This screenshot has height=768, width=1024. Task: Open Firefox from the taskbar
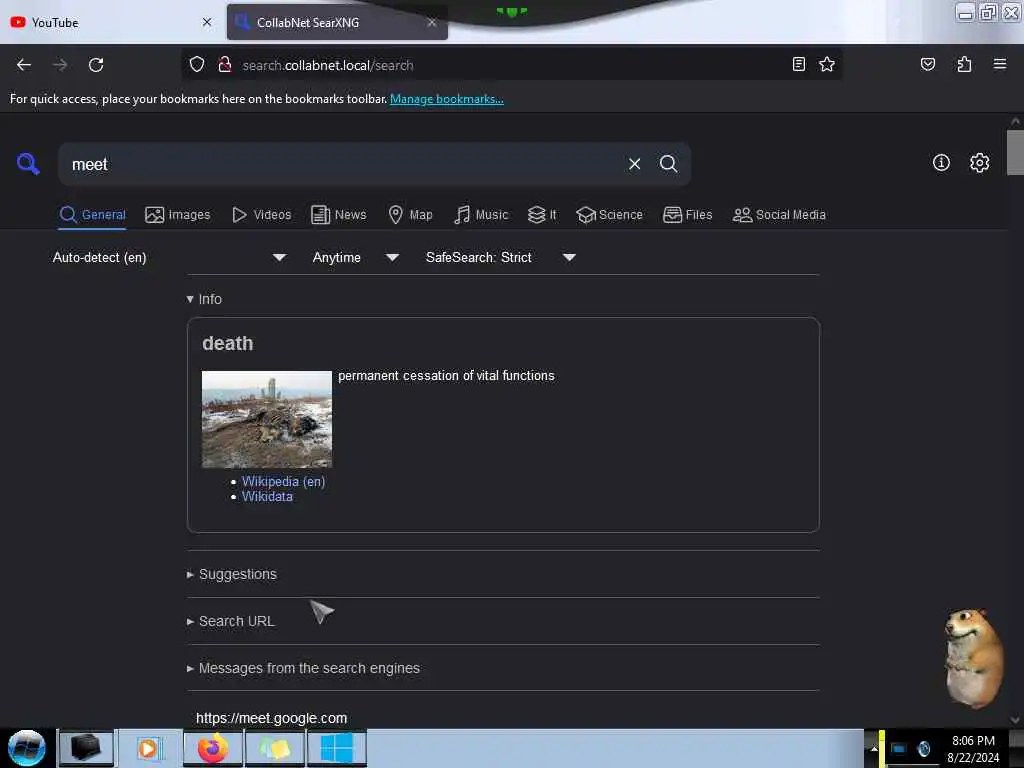213,748
